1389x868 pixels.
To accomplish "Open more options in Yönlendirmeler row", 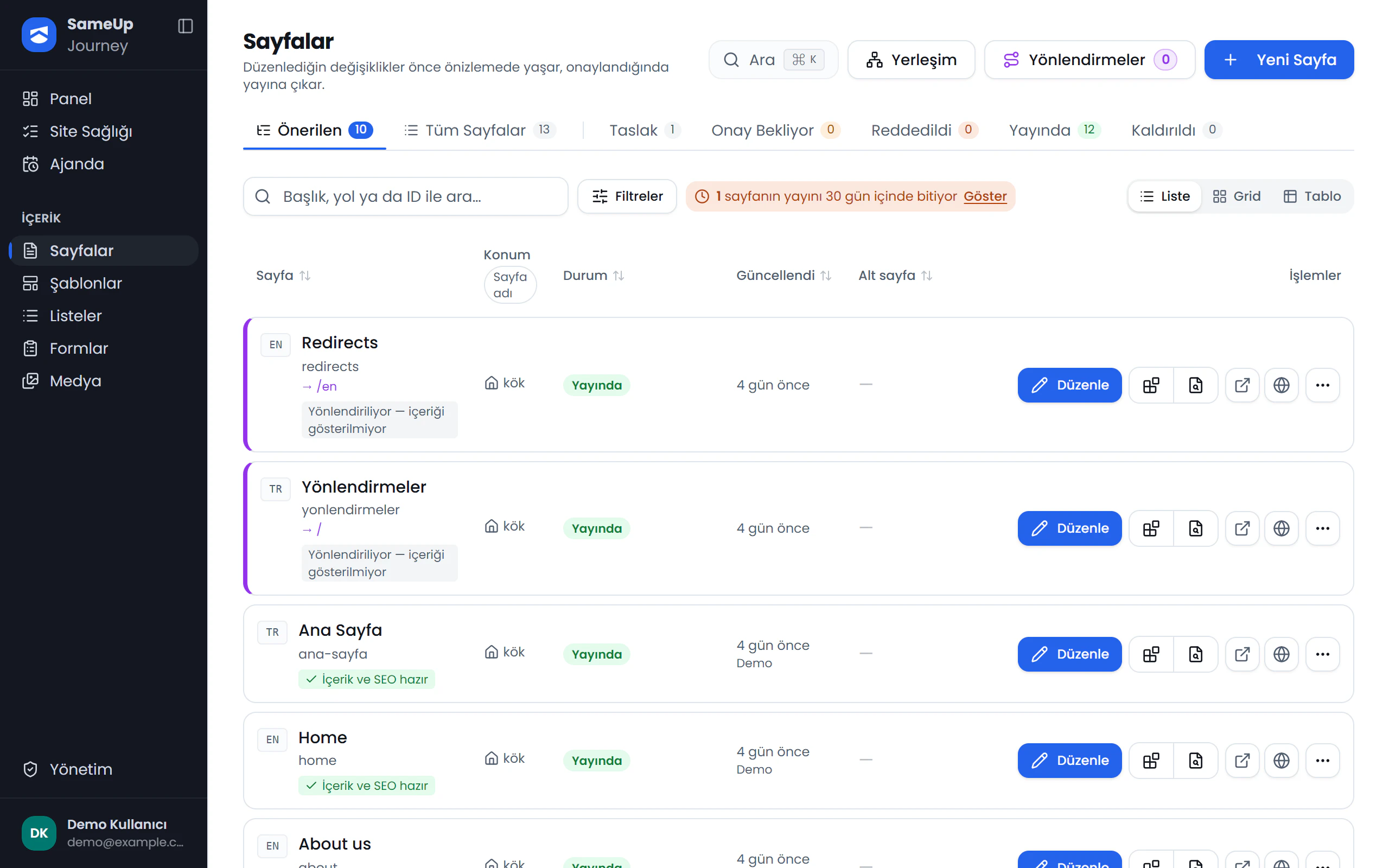I will (x=1322, y=528).
